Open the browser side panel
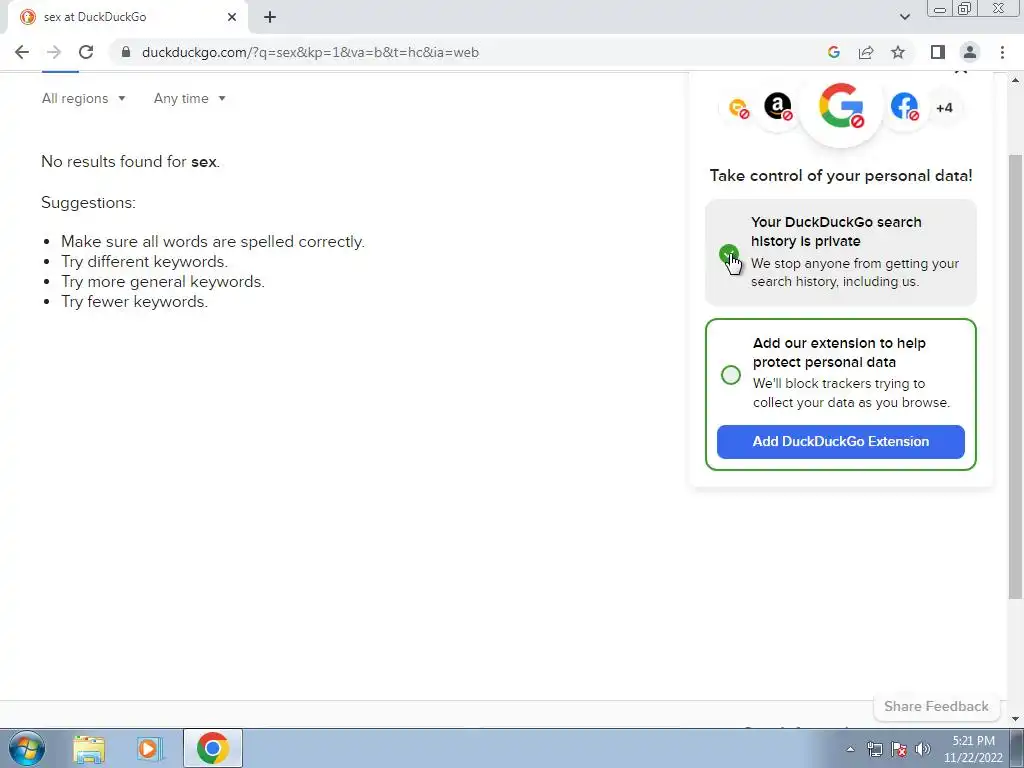The height and width of the screenshot is (768, 1024). 938,52
